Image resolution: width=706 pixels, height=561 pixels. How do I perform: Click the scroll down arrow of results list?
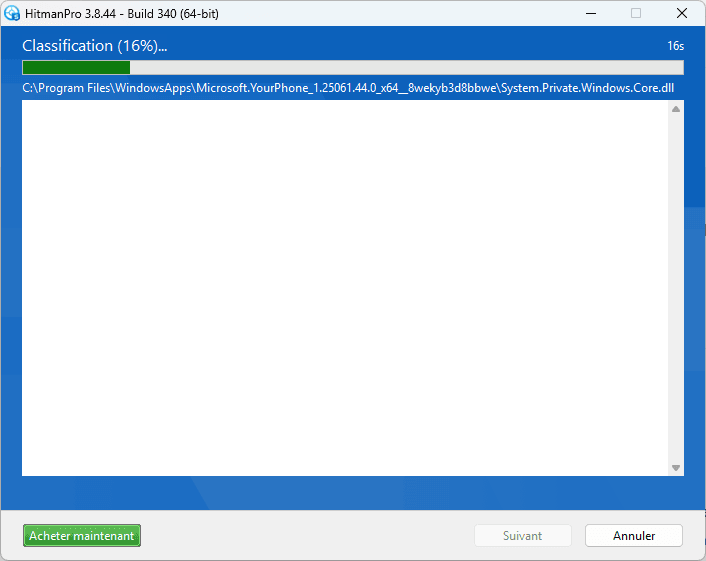676,468
